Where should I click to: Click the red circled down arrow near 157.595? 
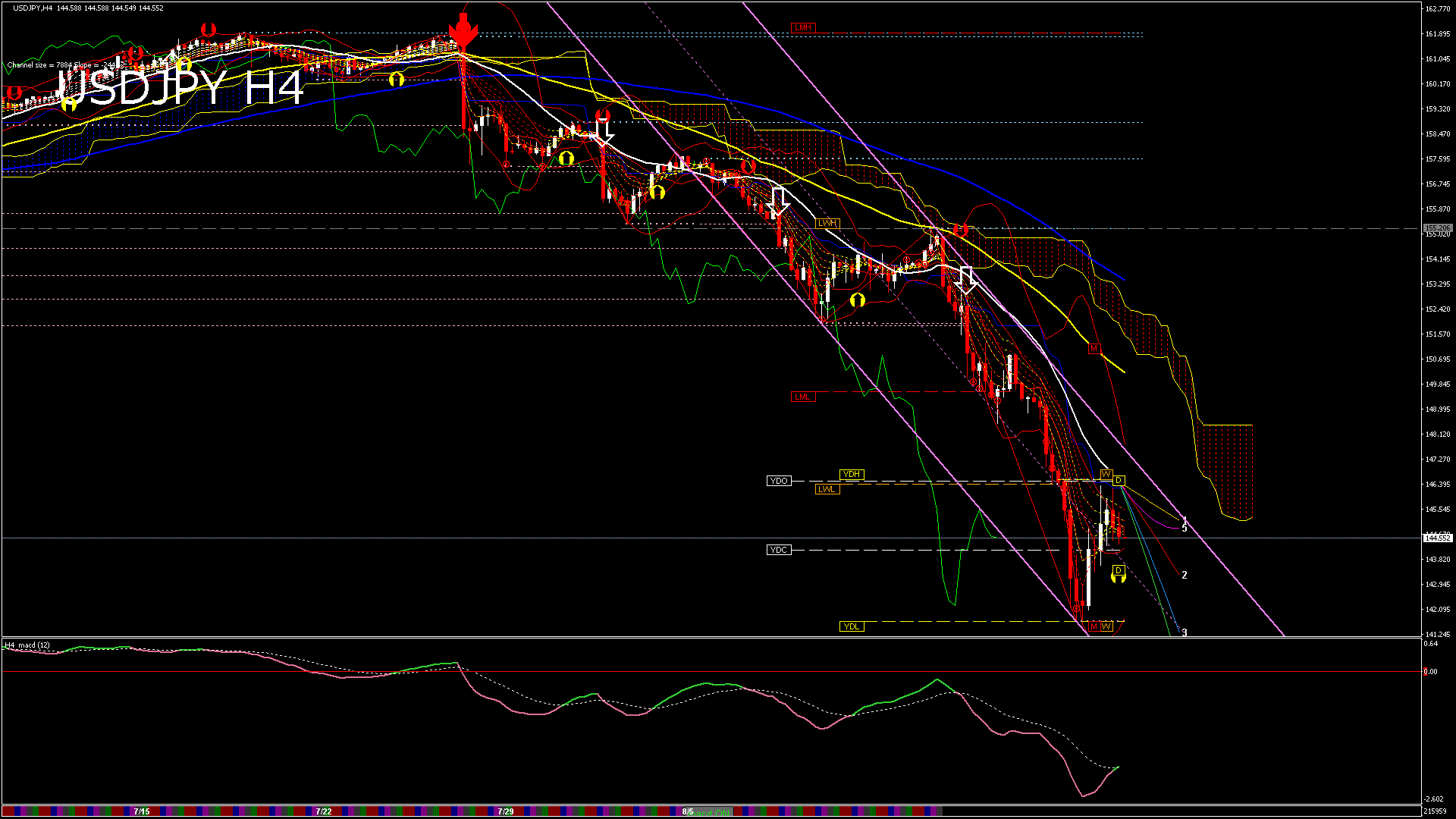[x=749, y=166]
